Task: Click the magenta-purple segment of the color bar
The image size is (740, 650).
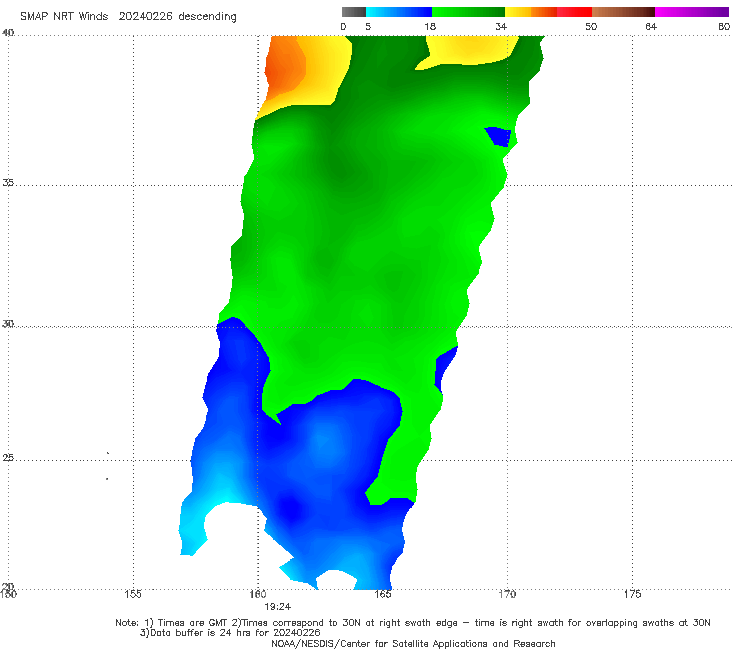Action: point(692,12)
